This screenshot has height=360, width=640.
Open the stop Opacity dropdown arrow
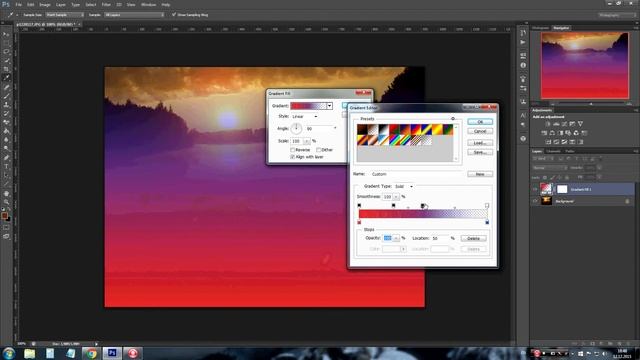pos(396,238)
